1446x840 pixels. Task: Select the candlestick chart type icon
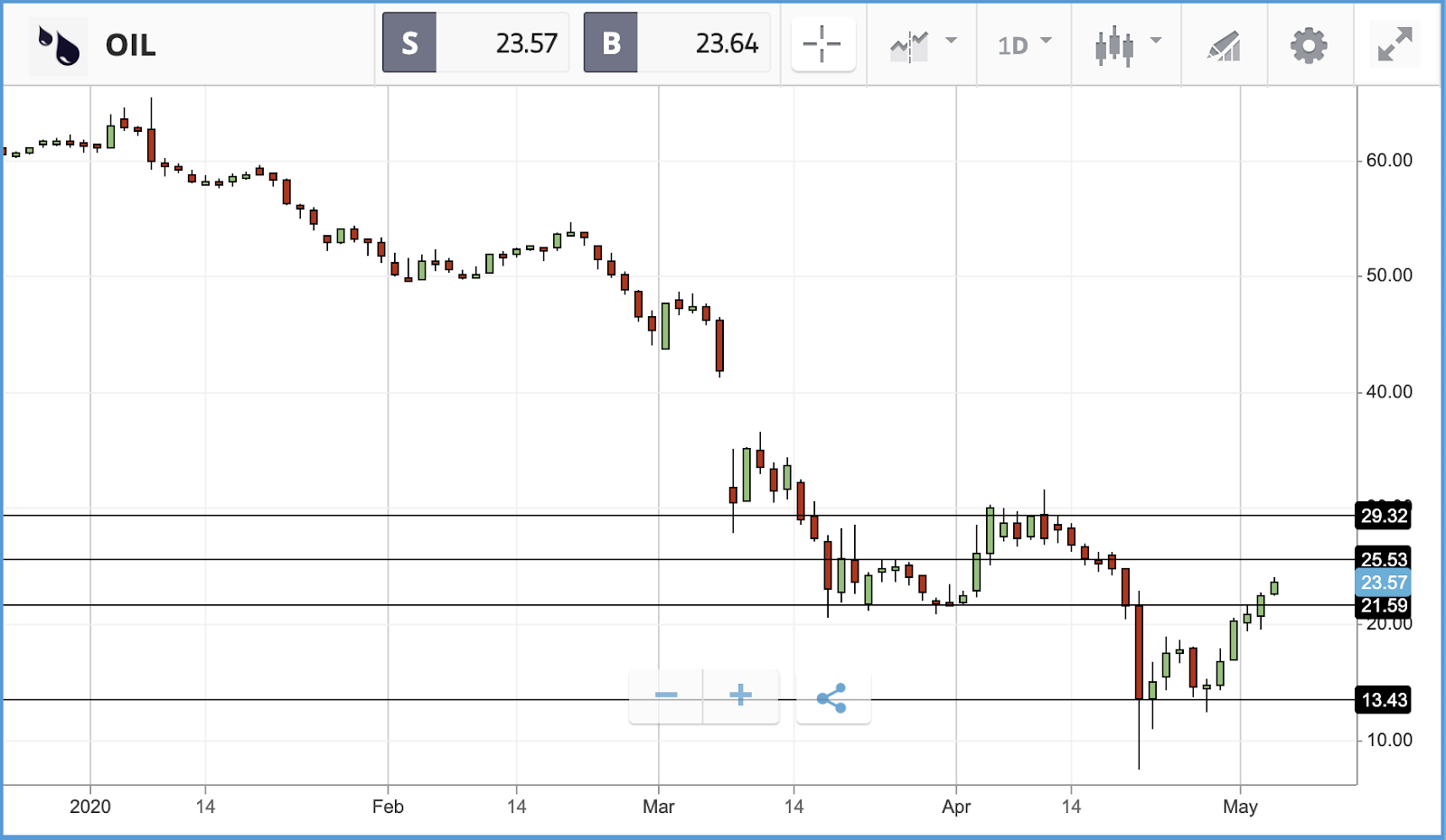[x=1114, y=45]
